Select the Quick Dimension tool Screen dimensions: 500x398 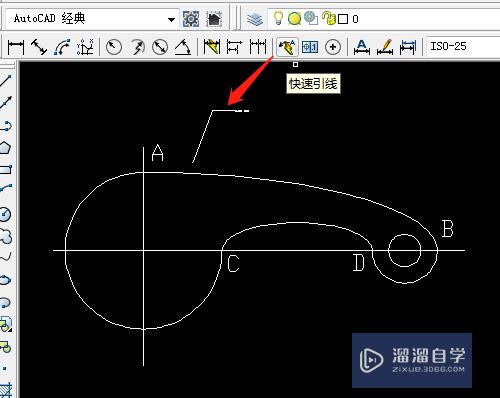212,47
